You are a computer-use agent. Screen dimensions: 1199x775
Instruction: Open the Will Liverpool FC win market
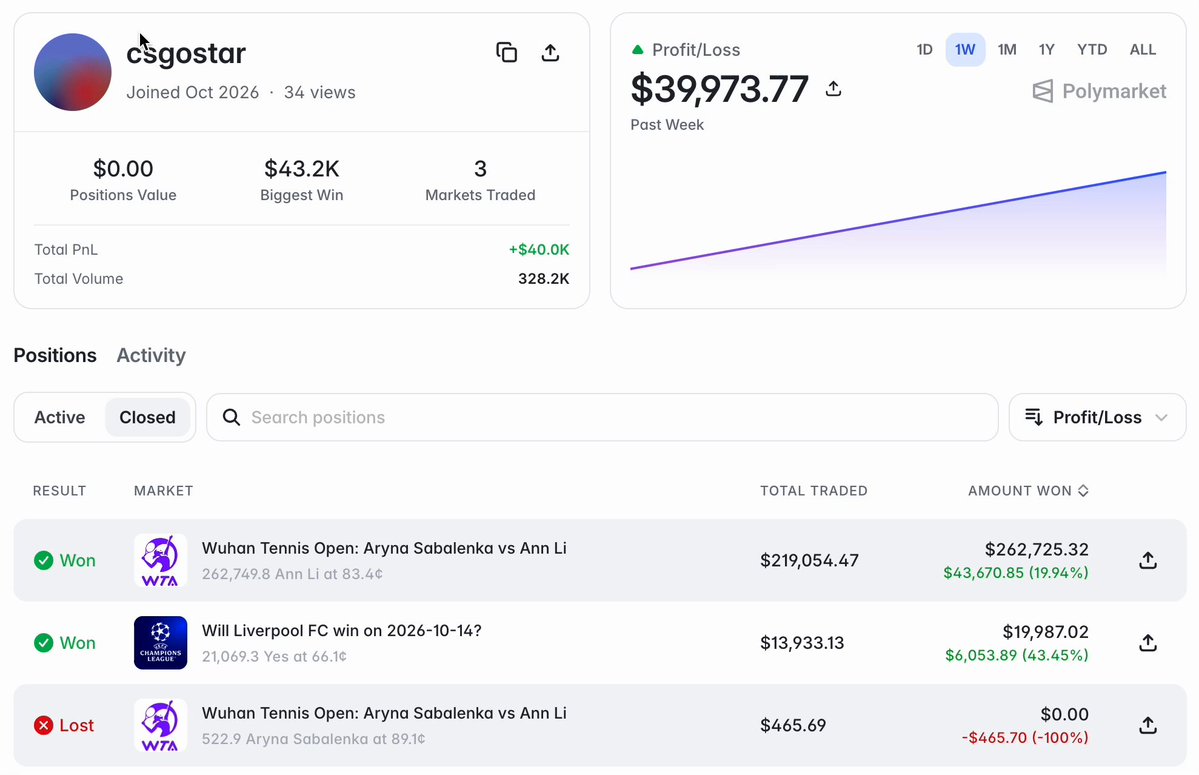(x=342, y=631)
